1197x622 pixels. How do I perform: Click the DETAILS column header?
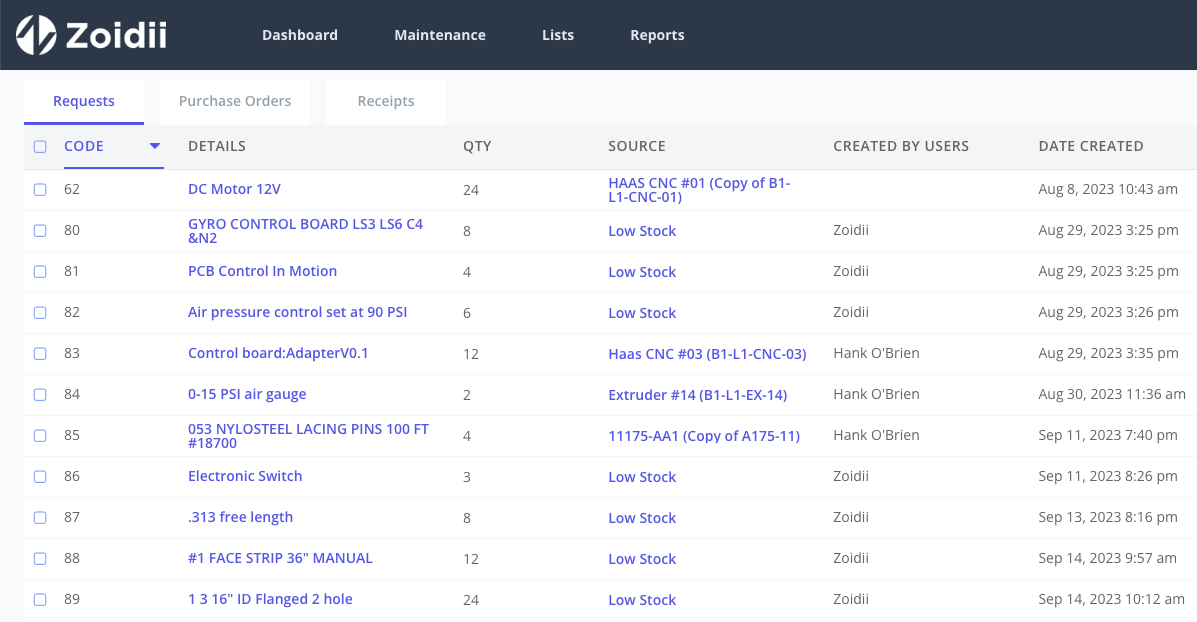[x=217, y=147]
